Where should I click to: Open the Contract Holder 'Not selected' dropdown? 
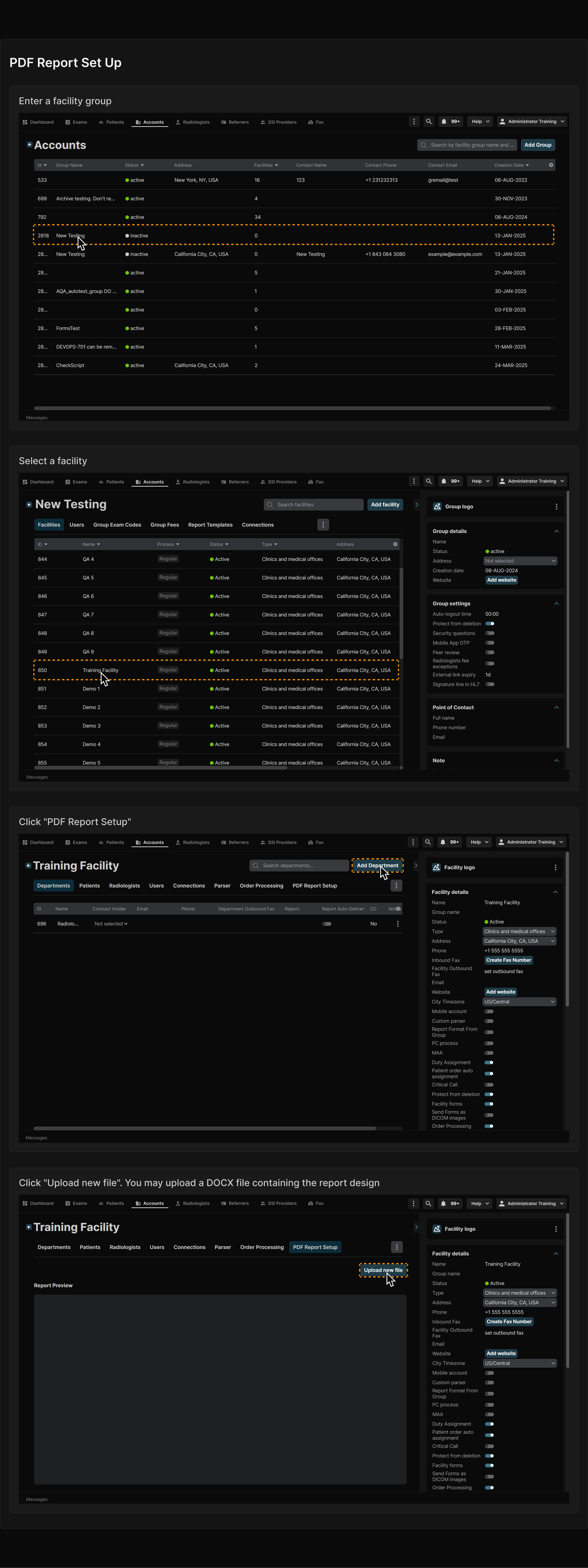(111, 924)
